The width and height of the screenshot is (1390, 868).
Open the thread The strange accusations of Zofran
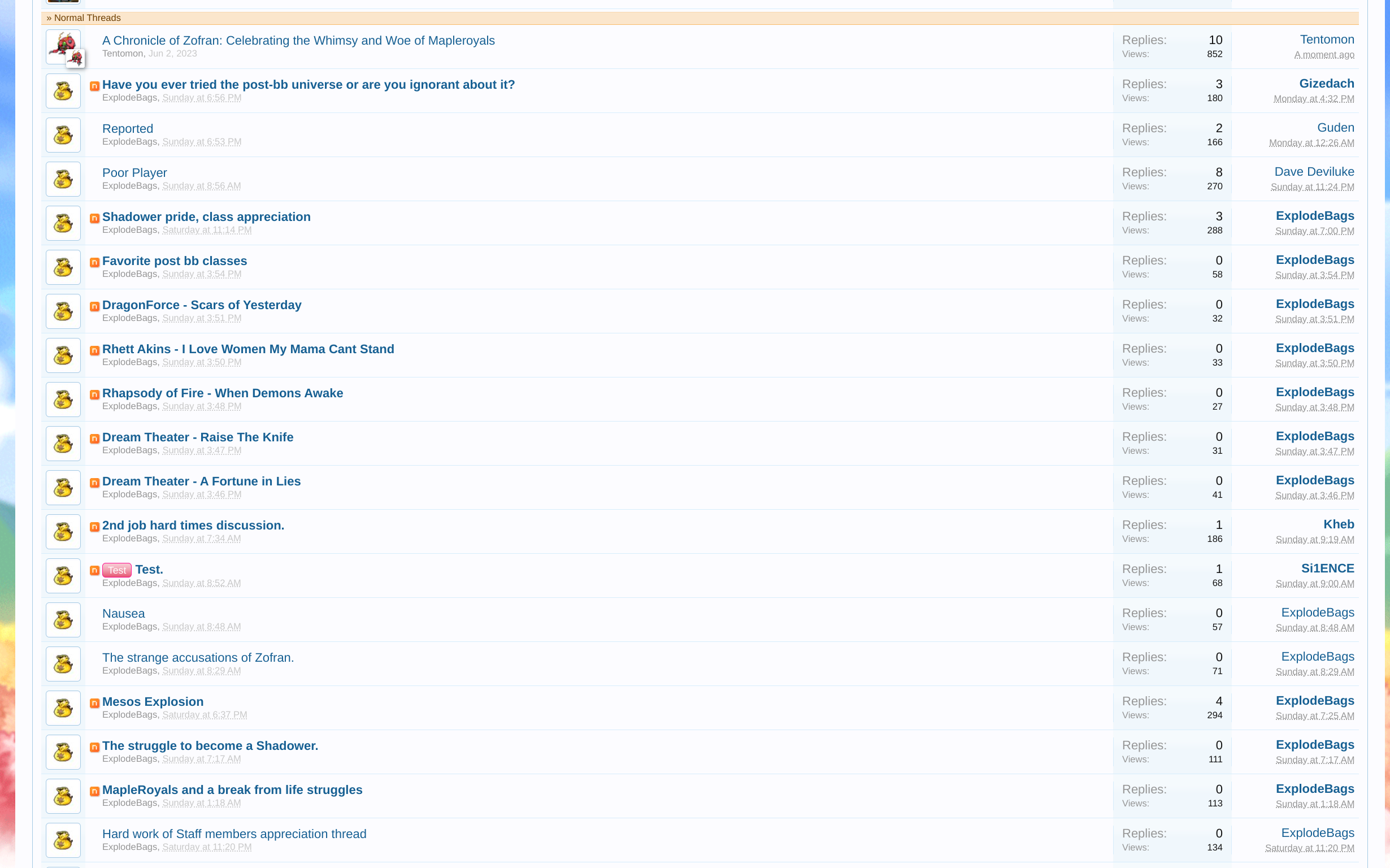click(198, 657)
